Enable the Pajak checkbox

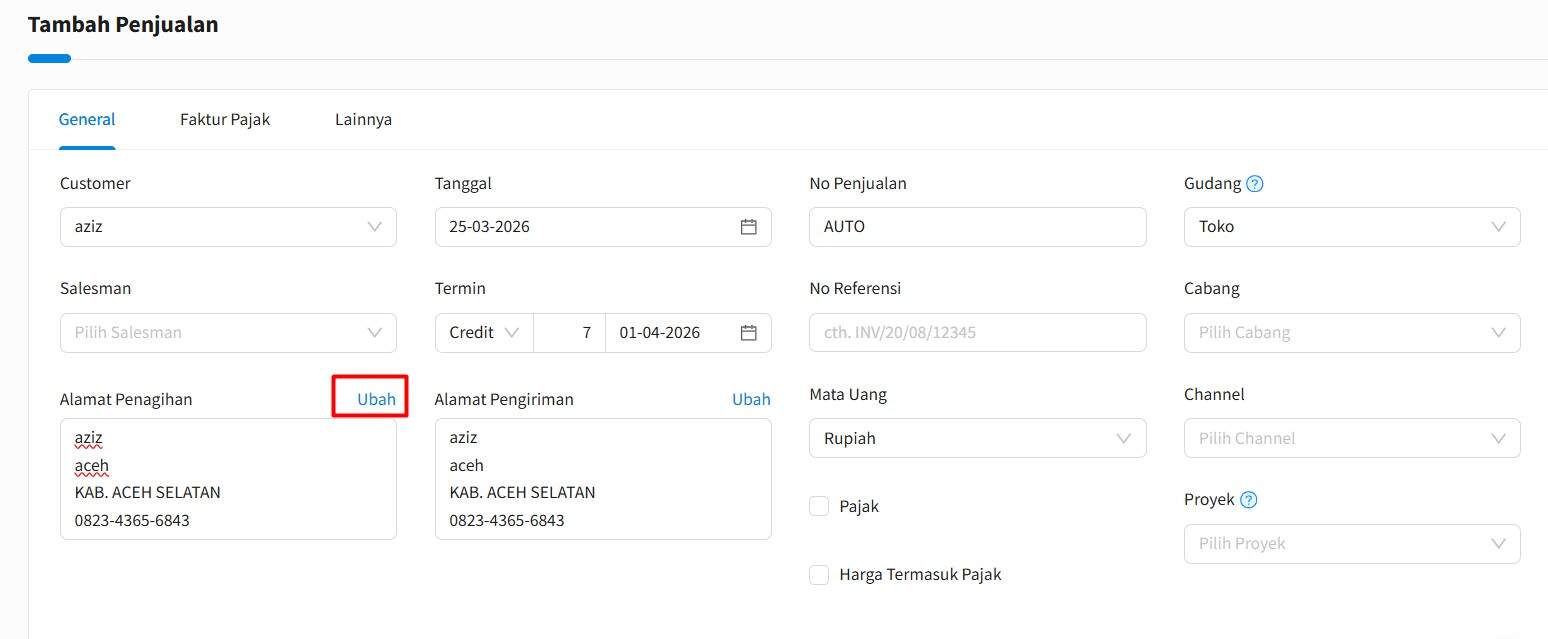pyautogui.click(x=819, y=506)
